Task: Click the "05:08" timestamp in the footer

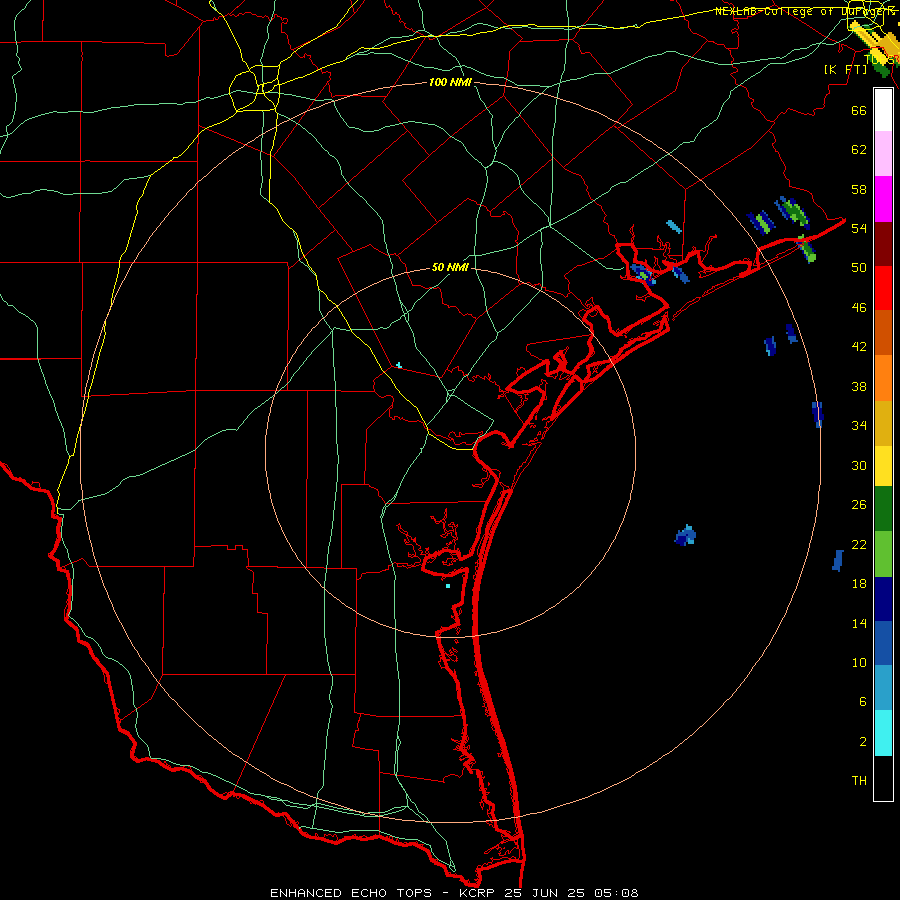Action: 616,893
